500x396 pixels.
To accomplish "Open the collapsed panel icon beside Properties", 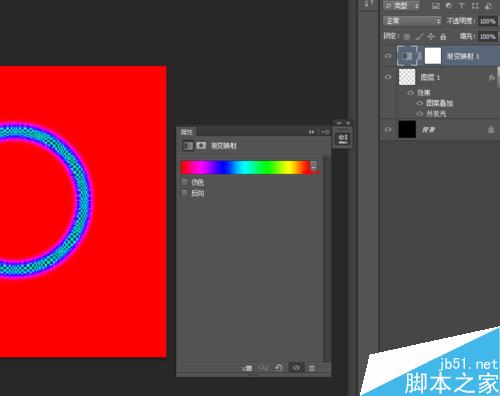I will (343, 138).
